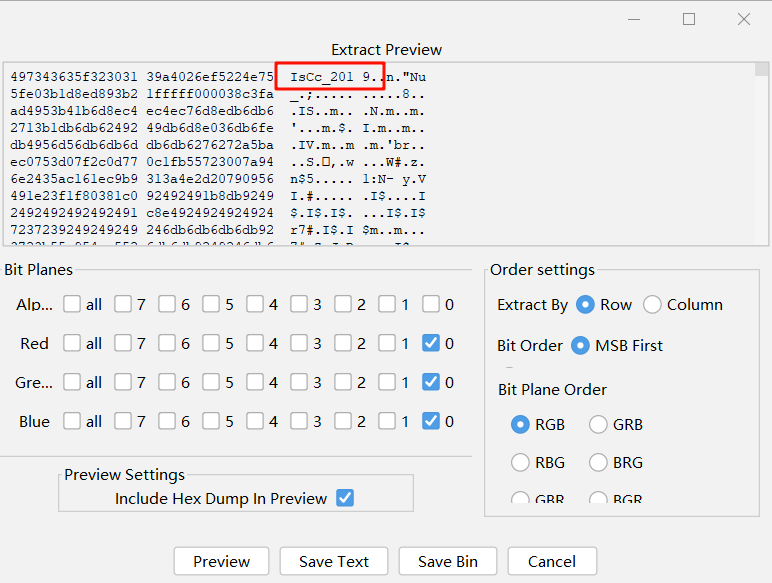The height and width of the screenshot is (583, 772).
Task: Select Extract By Column option
Action: [652, 304]
